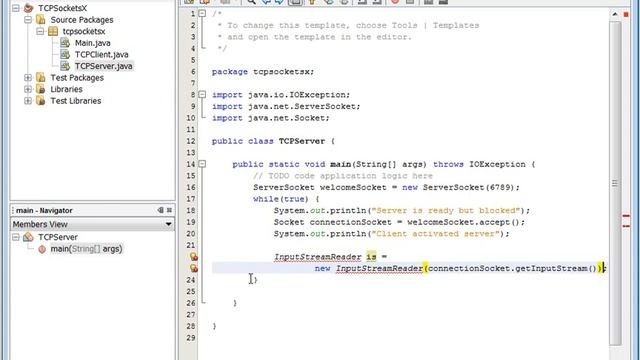Screen dimensions: 640x360
Task: Click the error hint bulb on highlighted line
Action: point(193,268)
